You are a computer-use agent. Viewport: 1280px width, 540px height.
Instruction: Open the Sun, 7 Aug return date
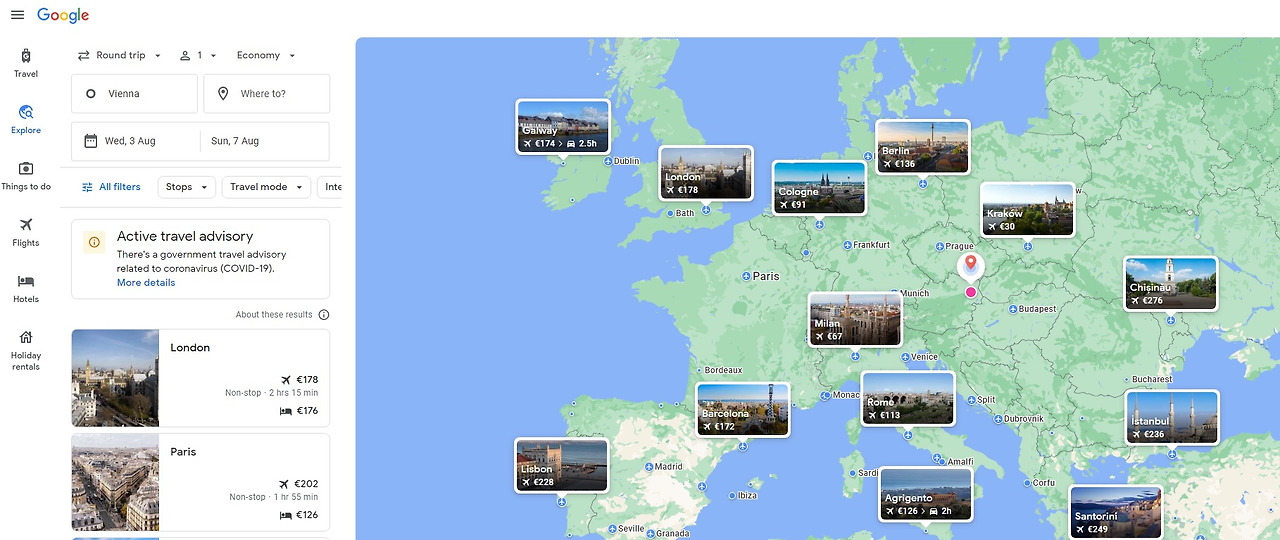(x=265, y=141)
